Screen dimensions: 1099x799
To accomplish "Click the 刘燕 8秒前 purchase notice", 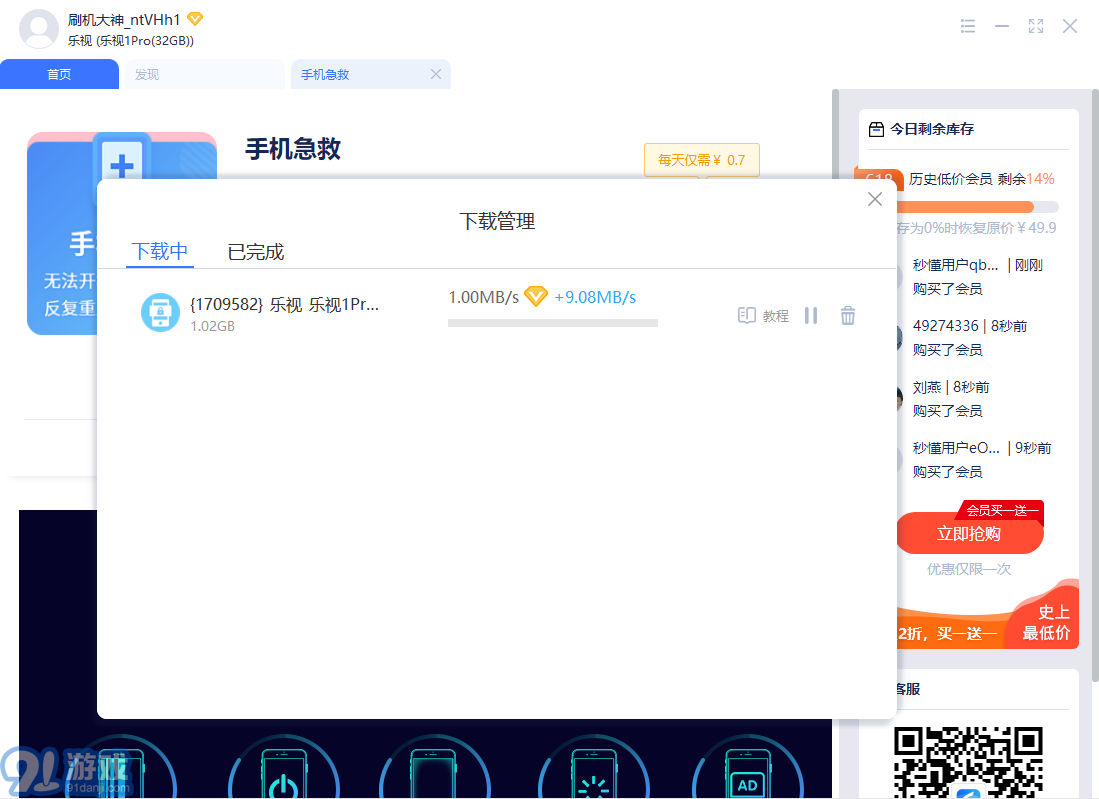I will click(951, 398).
